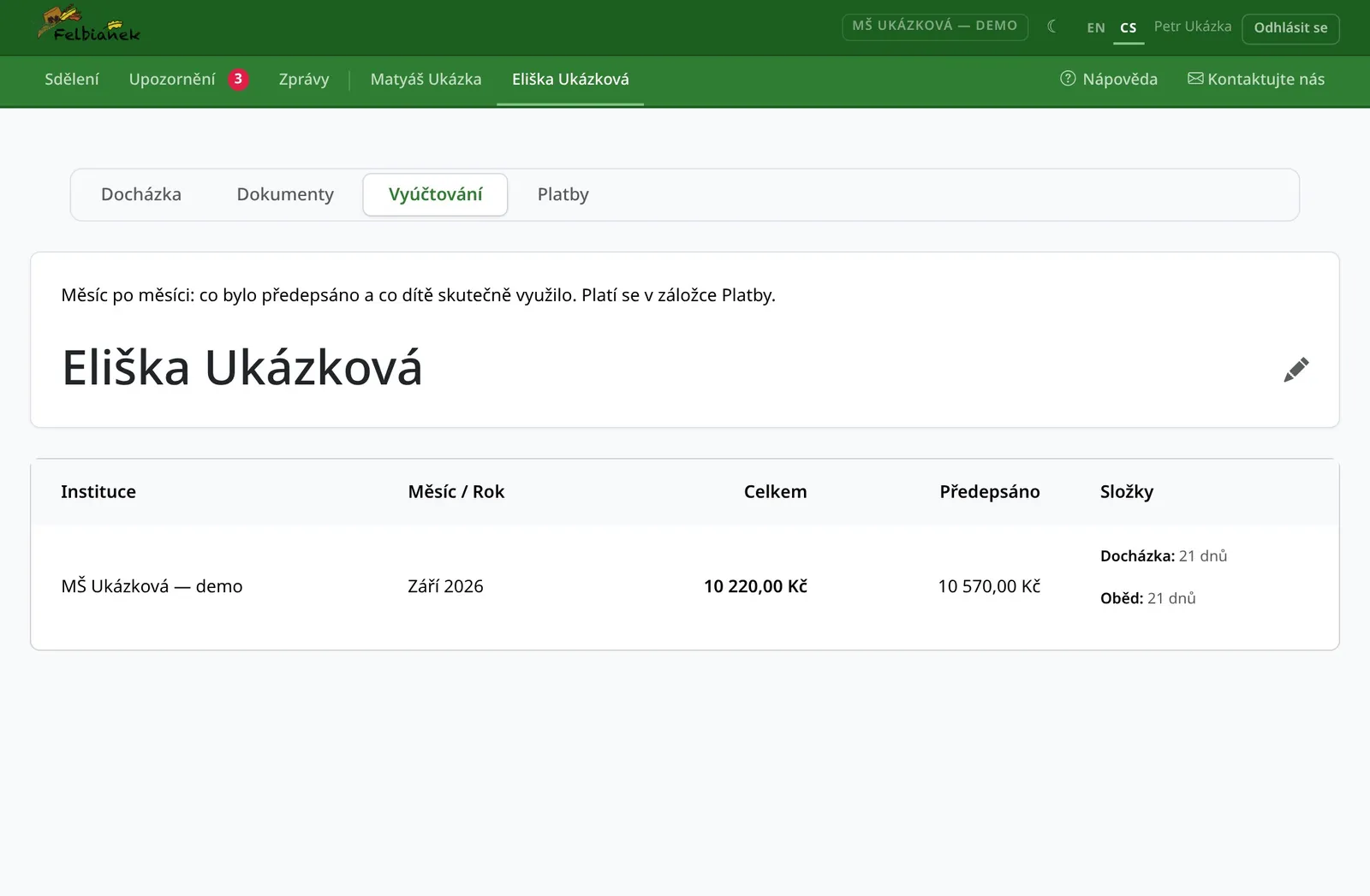Click the pencil edit icon
The height and width of the screenshot is (896, 1370).
1296,370
